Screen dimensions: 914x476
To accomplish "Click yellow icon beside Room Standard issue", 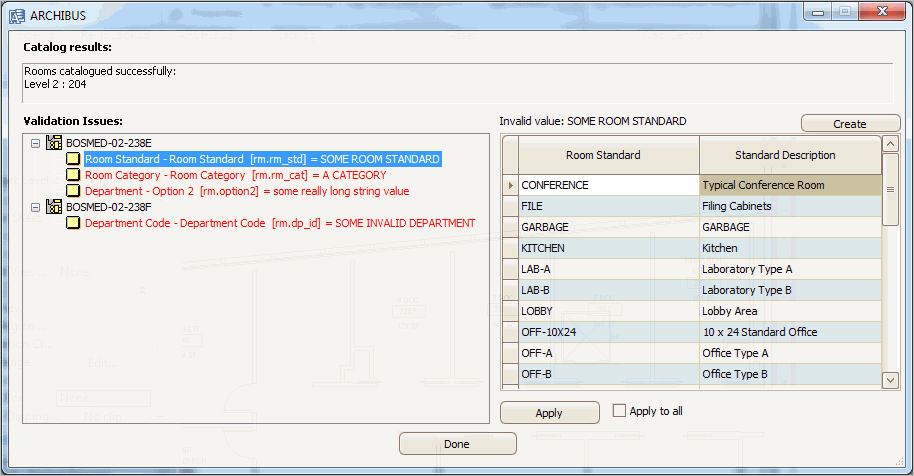I will [73, 159].
